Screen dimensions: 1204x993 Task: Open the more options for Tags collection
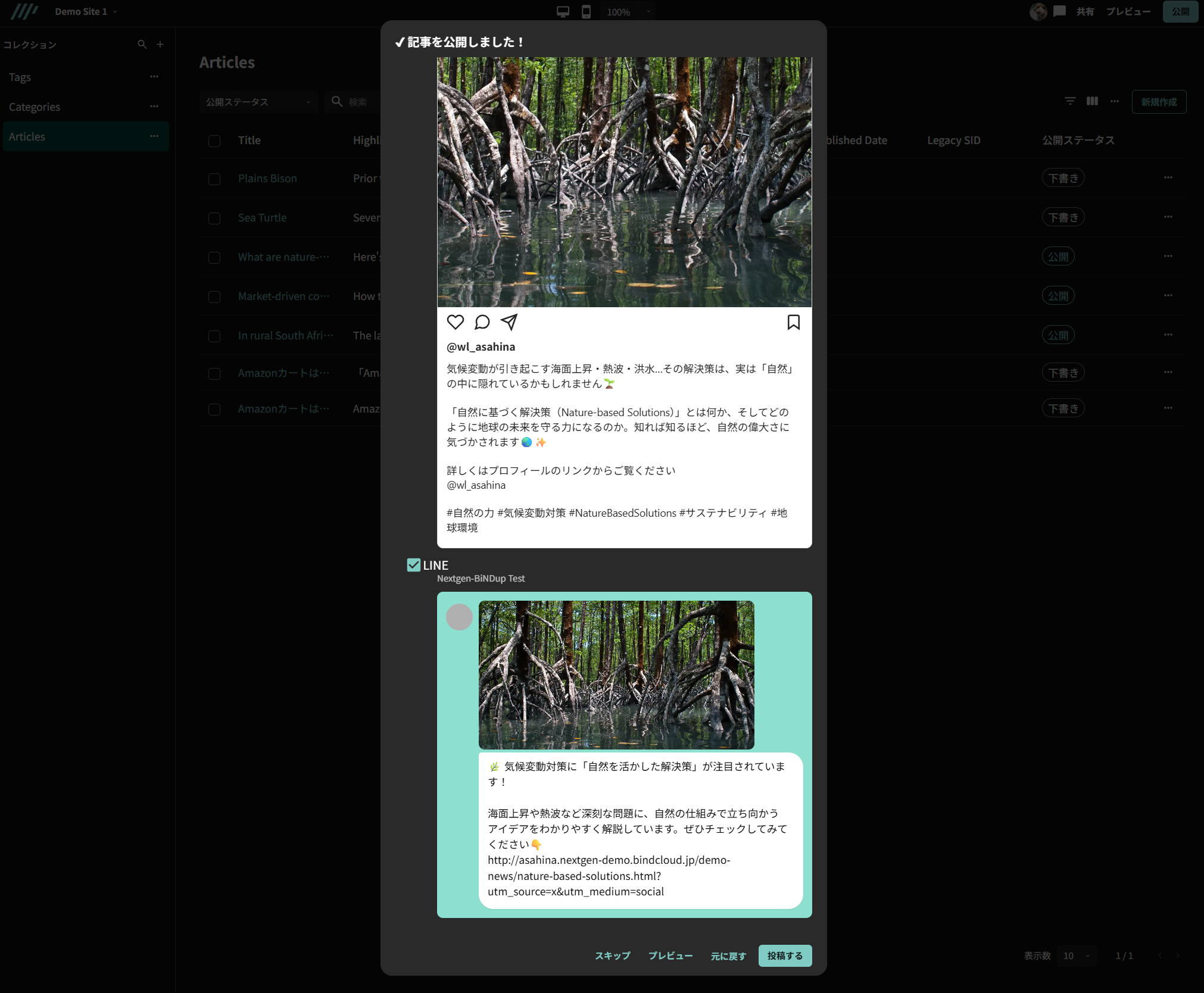point(154,77)
